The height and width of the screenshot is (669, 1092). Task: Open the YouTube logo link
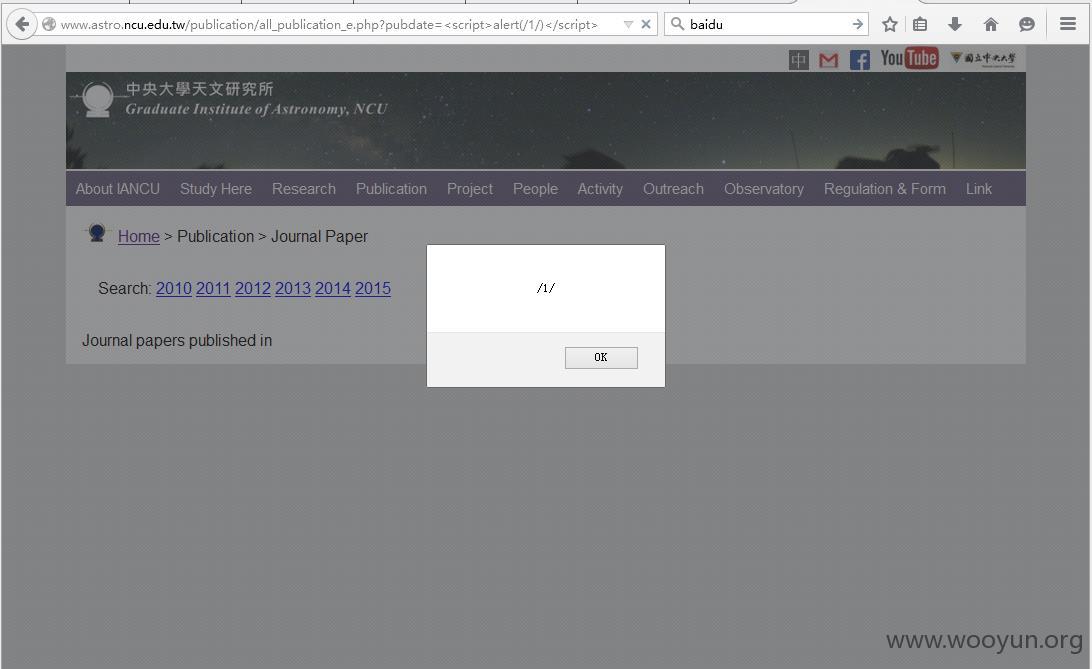click(x=909, y=58)
